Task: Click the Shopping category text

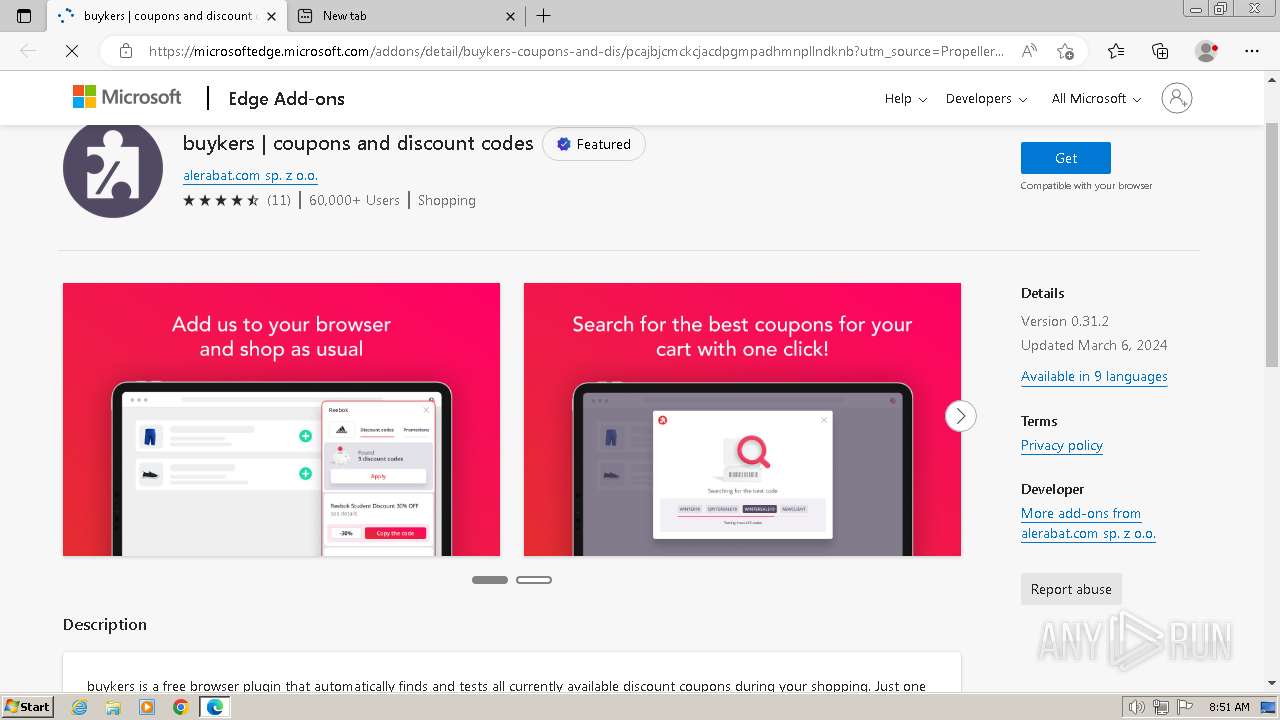Action: (x=447, y=200)
